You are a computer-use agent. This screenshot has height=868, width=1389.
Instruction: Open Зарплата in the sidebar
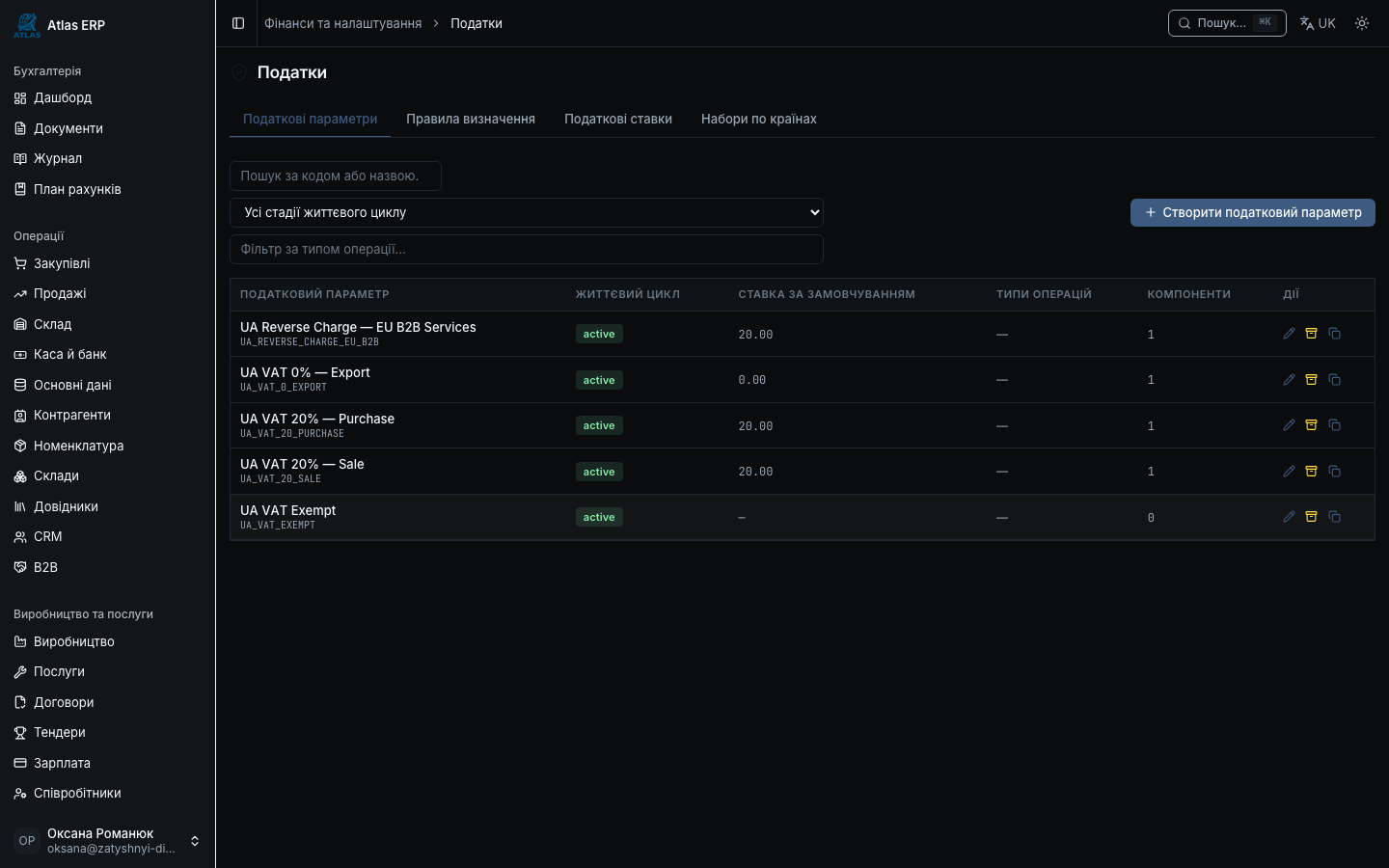point(106,763)
